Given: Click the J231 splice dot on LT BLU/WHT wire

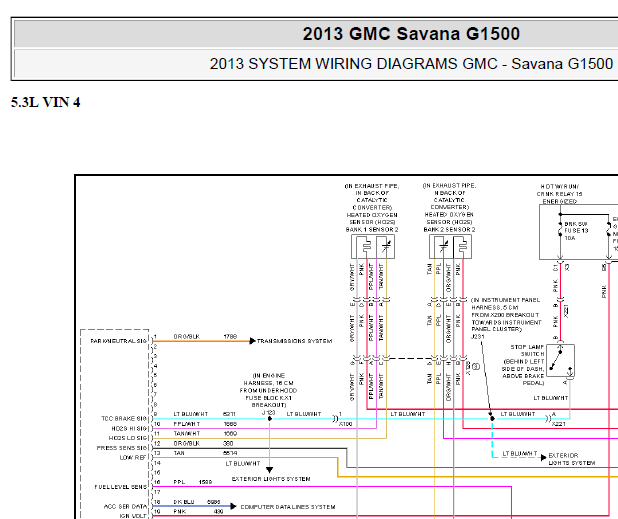Looking at the screenshot, I should 491,419.
